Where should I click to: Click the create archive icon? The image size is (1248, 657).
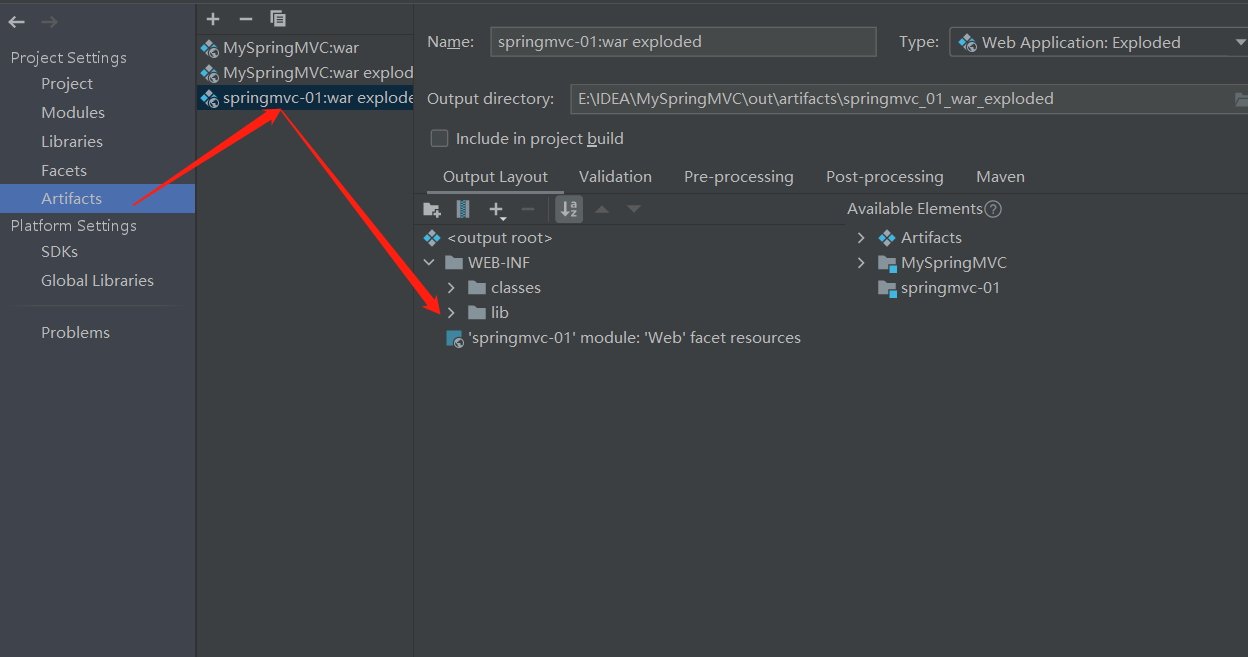(x=463, y=209)
